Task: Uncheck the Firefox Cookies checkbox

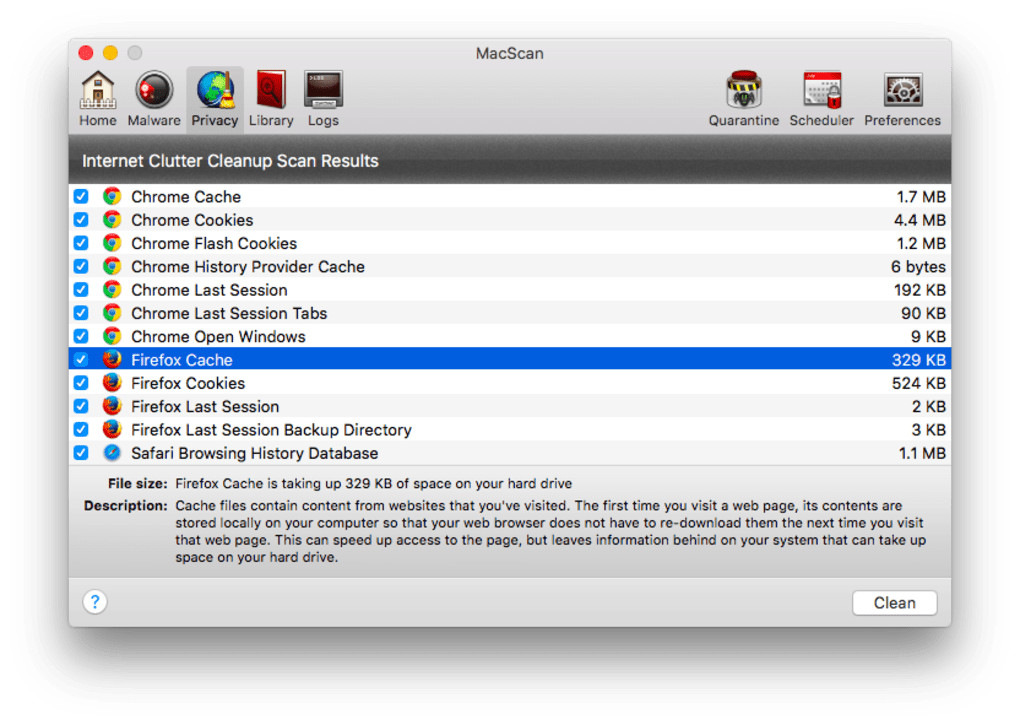Action: click(81, 383)
